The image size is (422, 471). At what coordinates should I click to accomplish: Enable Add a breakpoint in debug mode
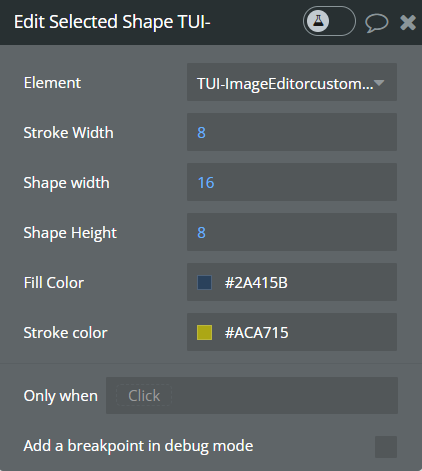tap(386, 447)
